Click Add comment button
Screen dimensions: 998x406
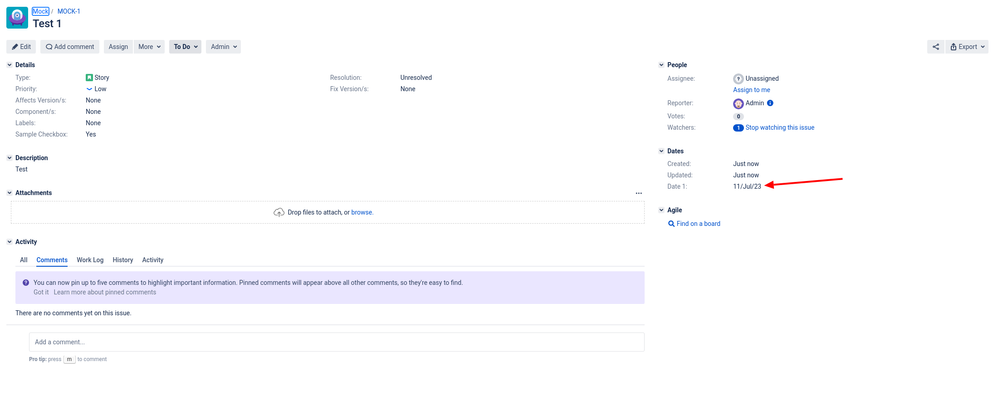click(x=70, y=46)
